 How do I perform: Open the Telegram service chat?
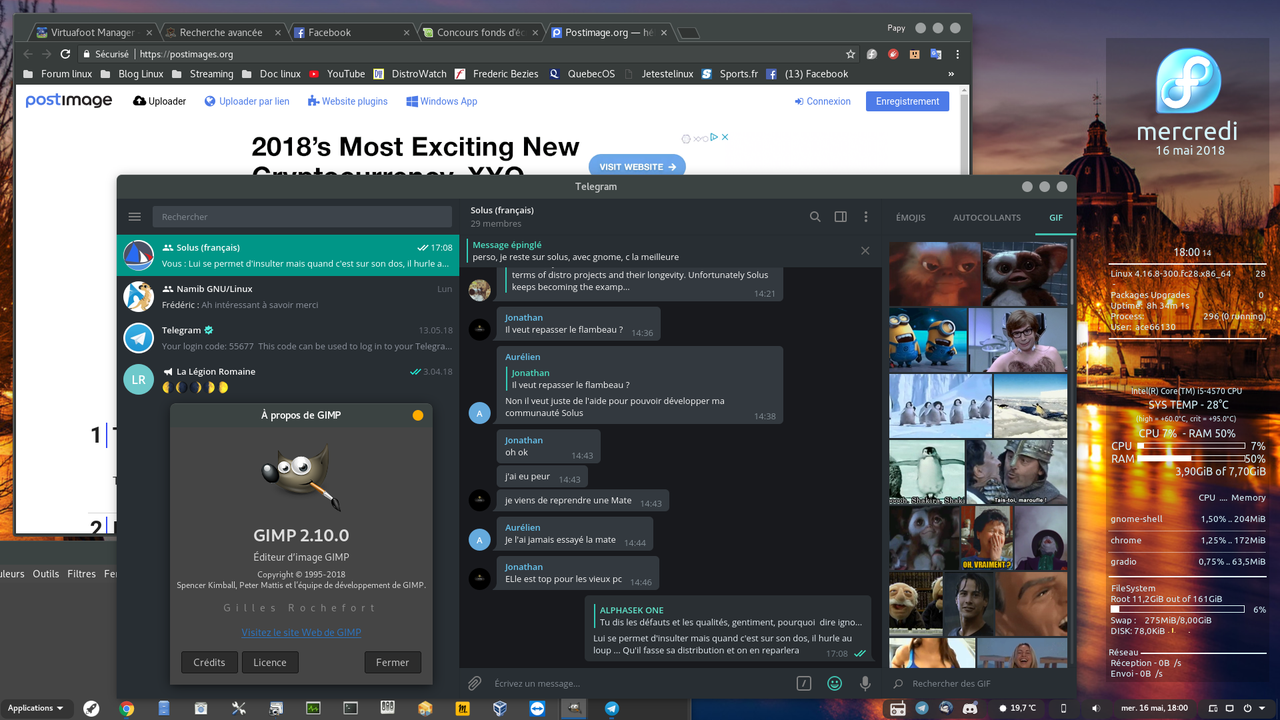(288, 338)
